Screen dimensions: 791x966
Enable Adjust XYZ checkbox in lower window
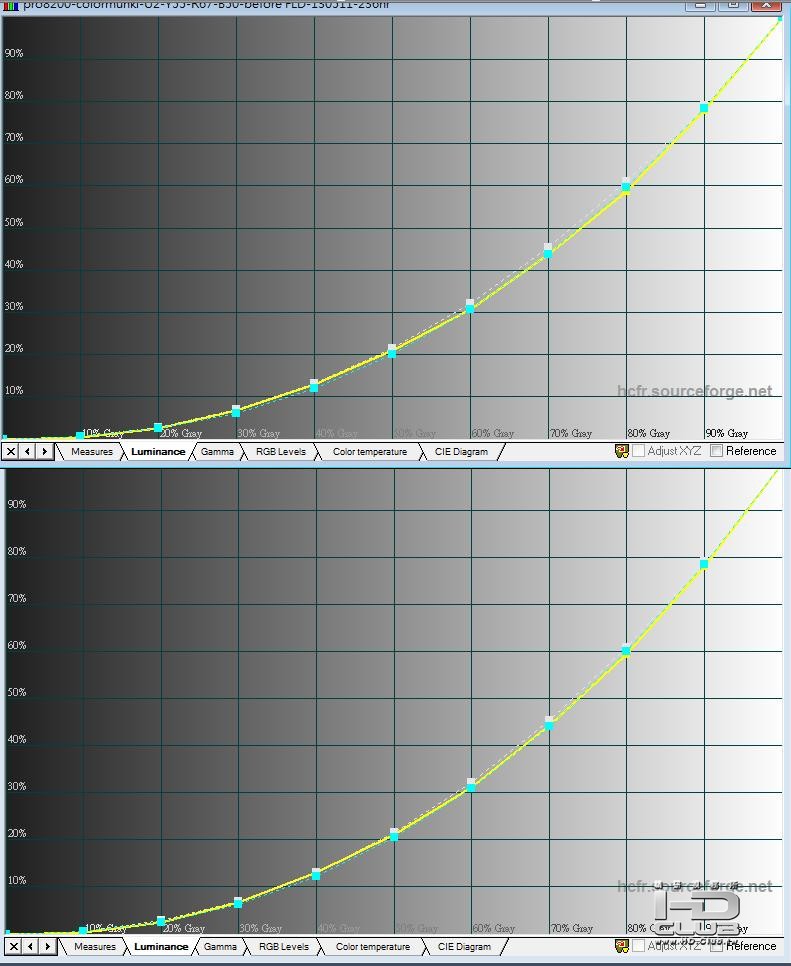639,946
